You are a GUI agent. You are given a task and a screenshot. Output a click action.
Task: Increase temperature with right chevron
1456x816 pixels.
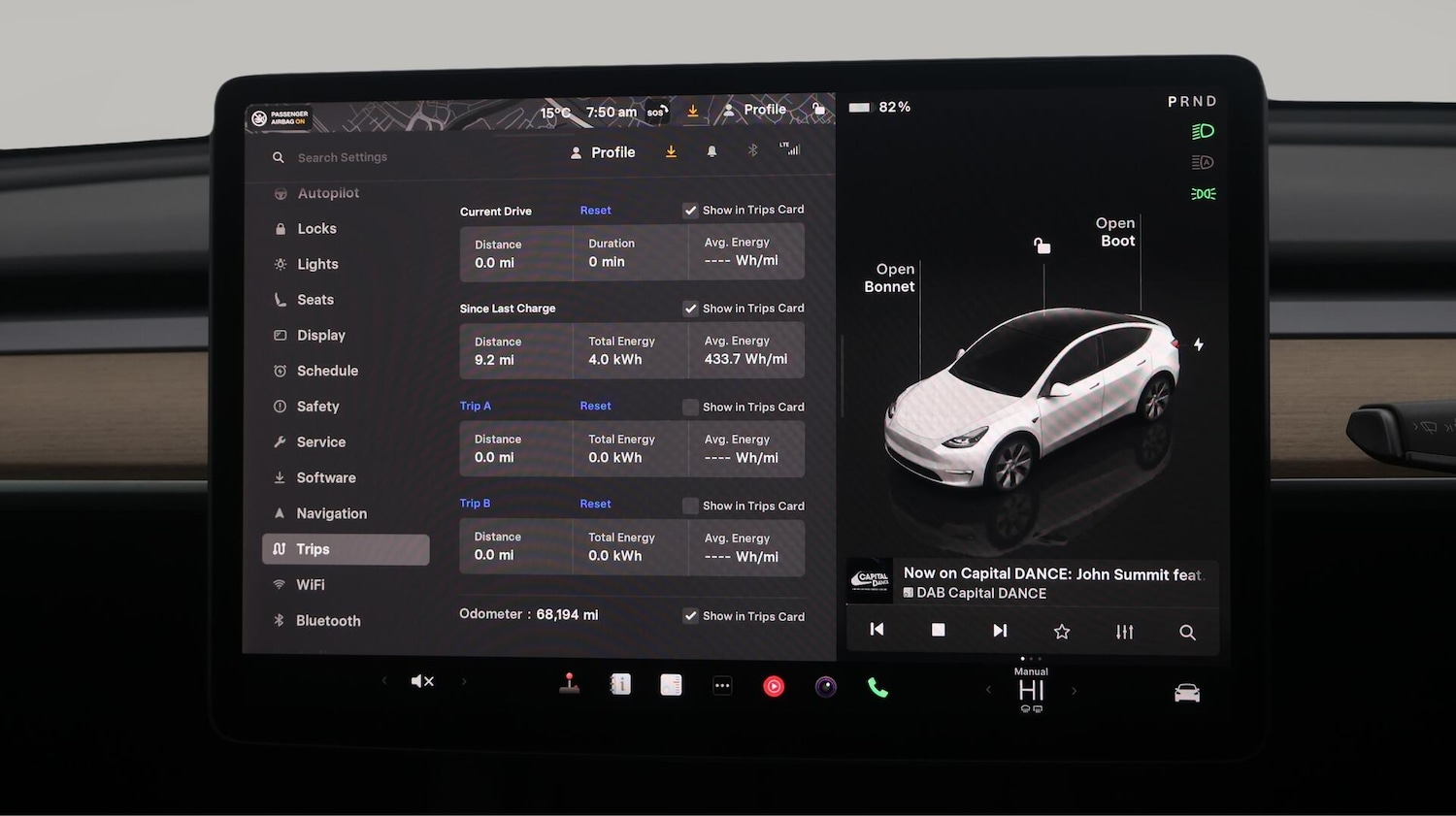pos(1074,691)
